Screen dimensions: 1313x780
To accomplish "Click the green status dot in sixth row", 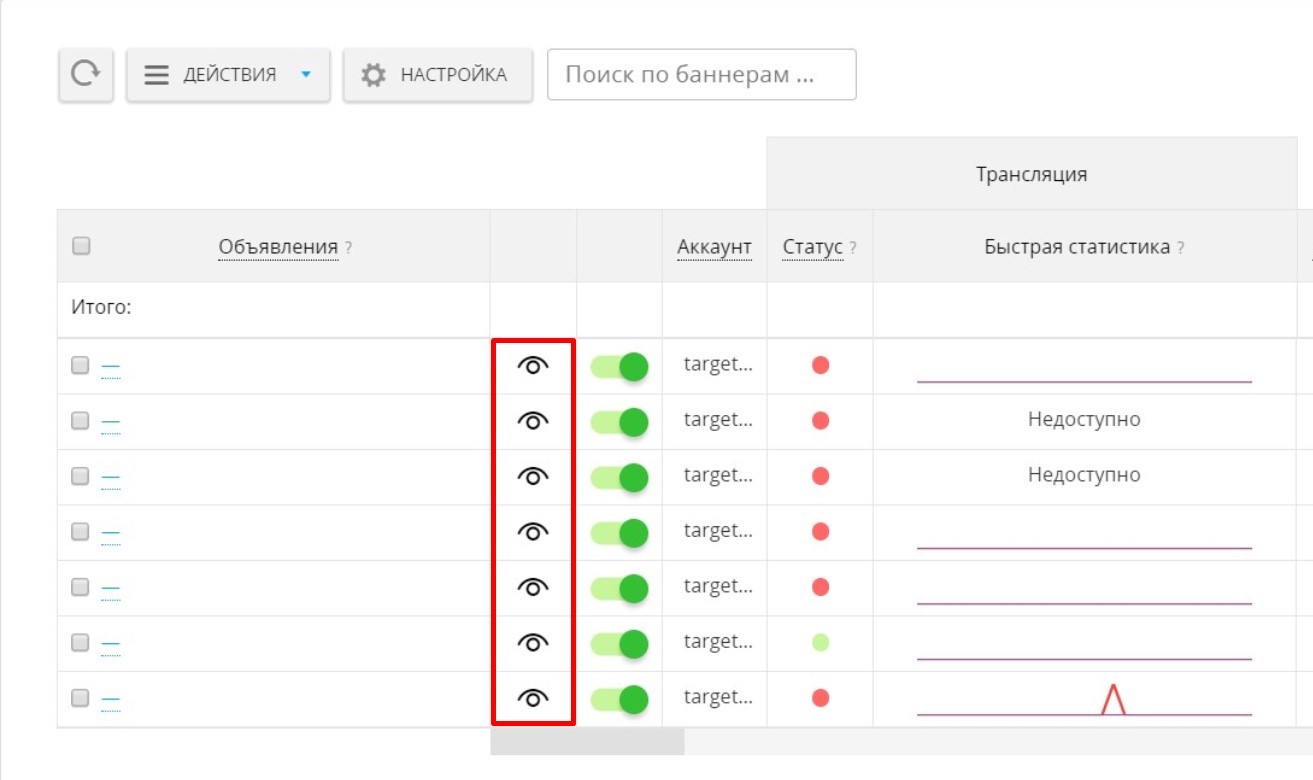I will click(820, 642).
